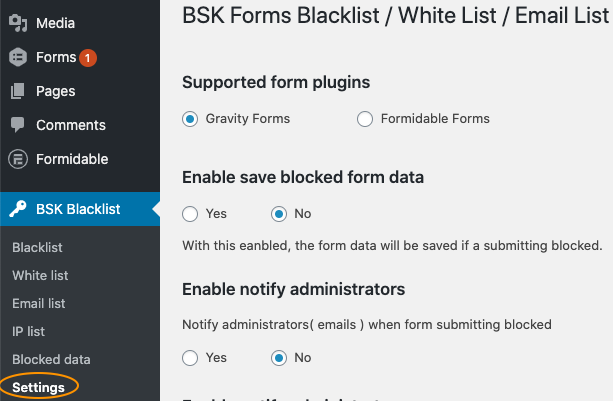Click the Pages icon in sidebar
This screenshot has width=613, height=401.
17,91
